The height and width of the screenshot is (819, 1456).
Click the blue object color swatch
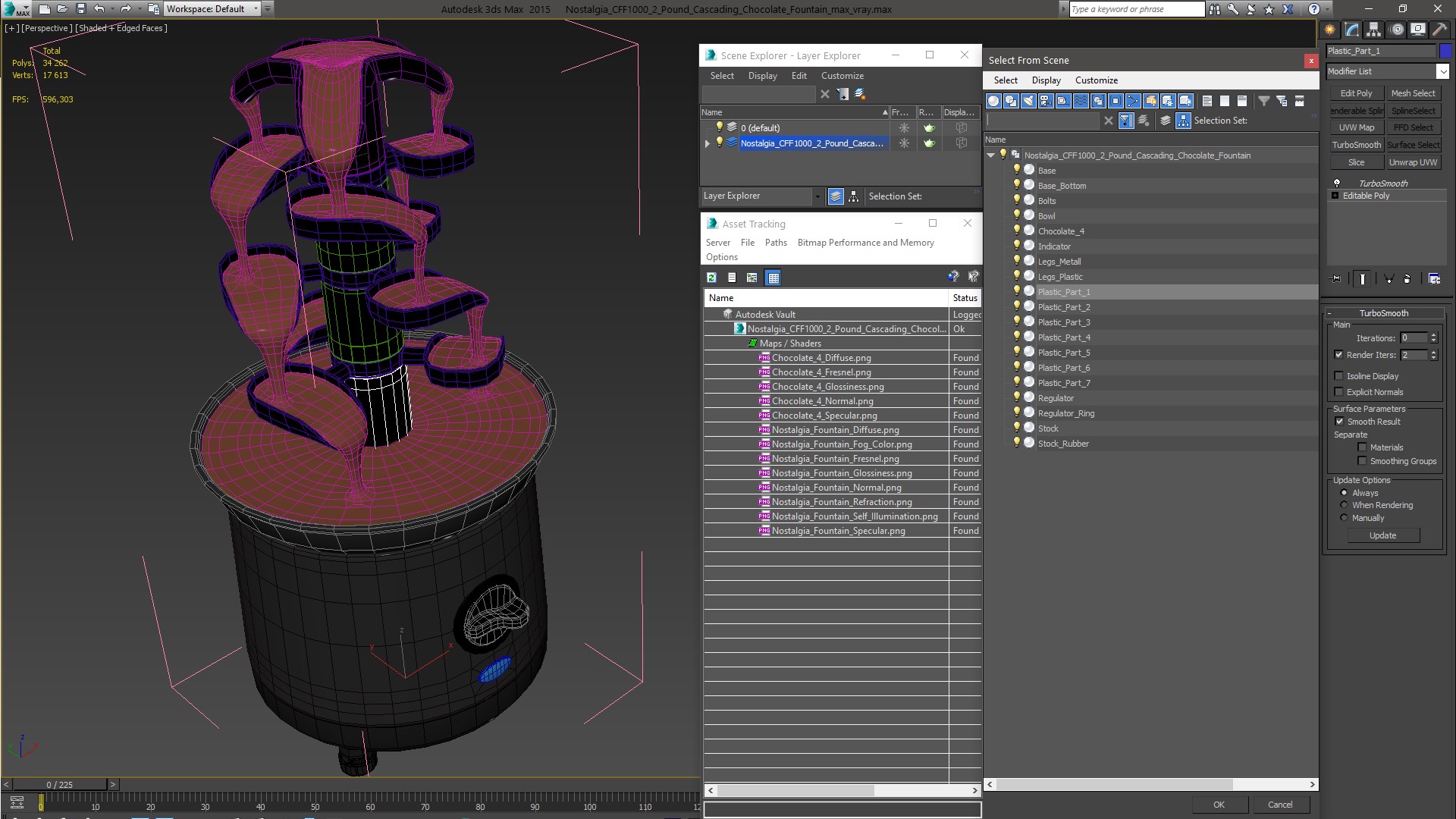tap(1445, 51)
